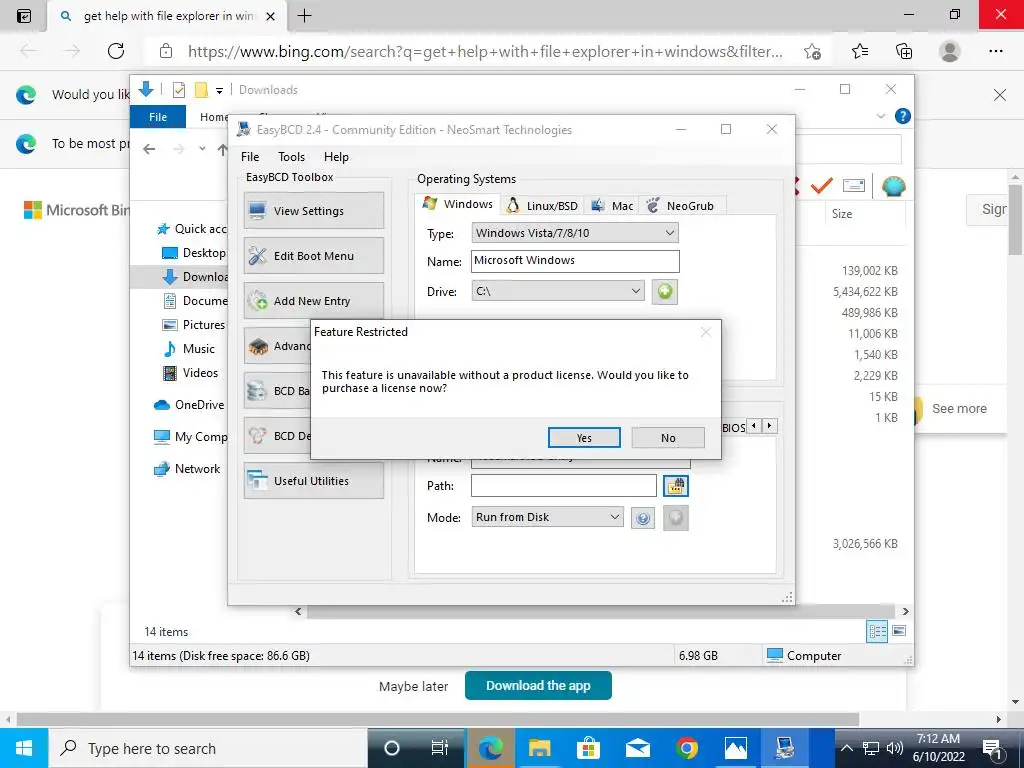Open Edge Favorites list icon
Image resolution: width=1024 pixels, height=768 pixels.
coord(860,51)
